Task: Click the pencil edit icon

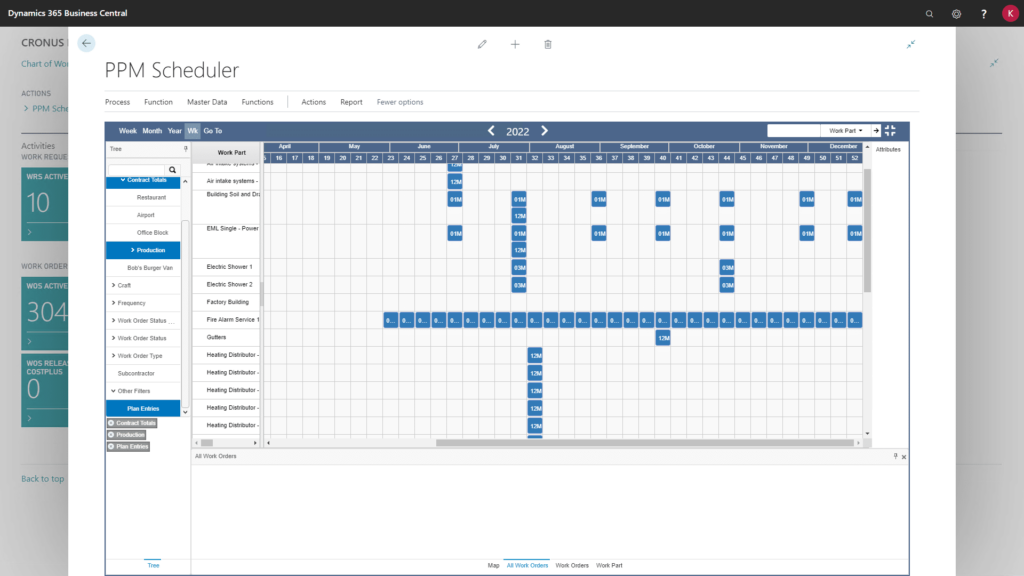Action: pos(482,44)
